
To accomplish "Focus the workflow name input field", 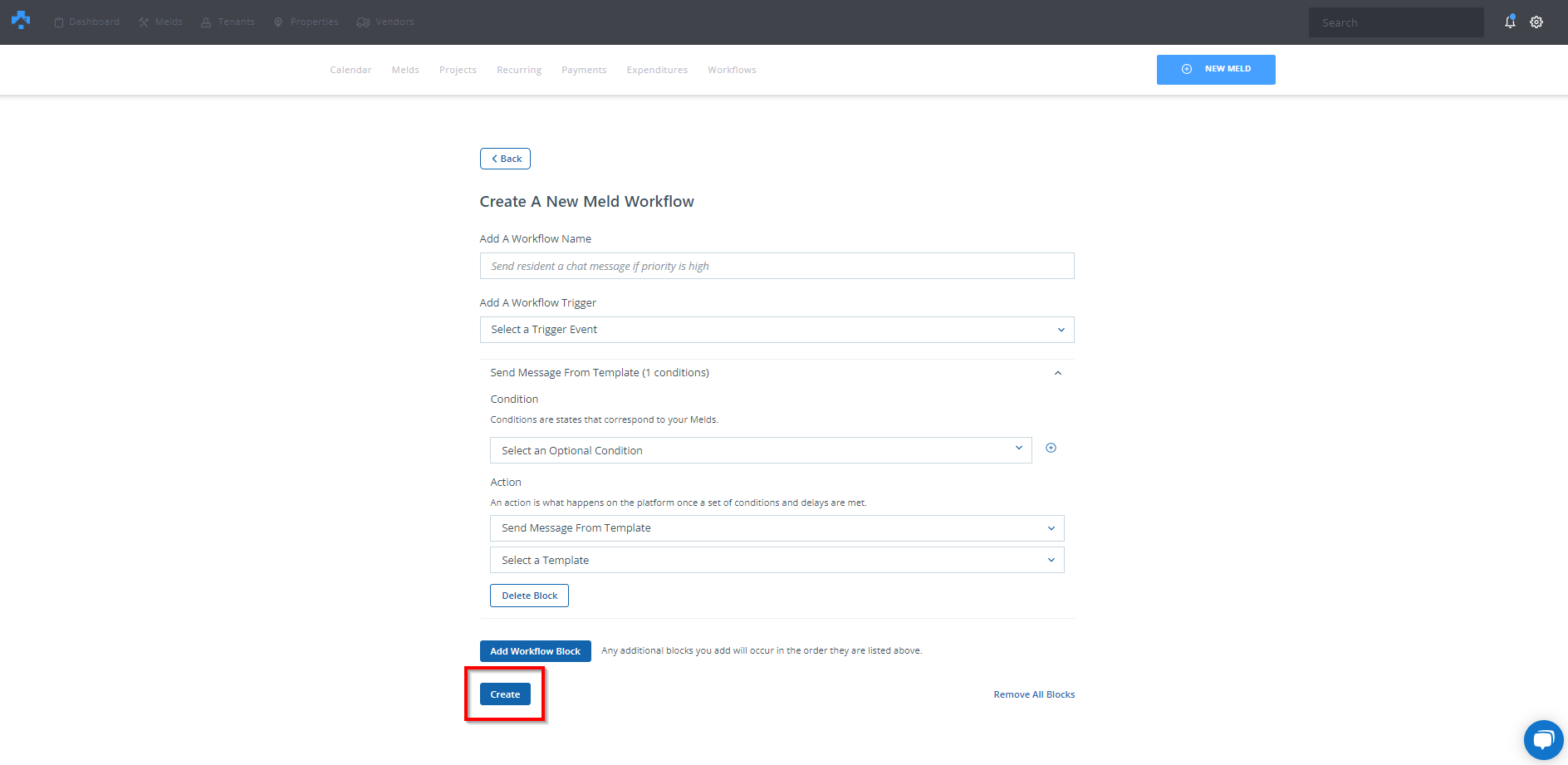I will pyautogui.click(x=777, y=266).
